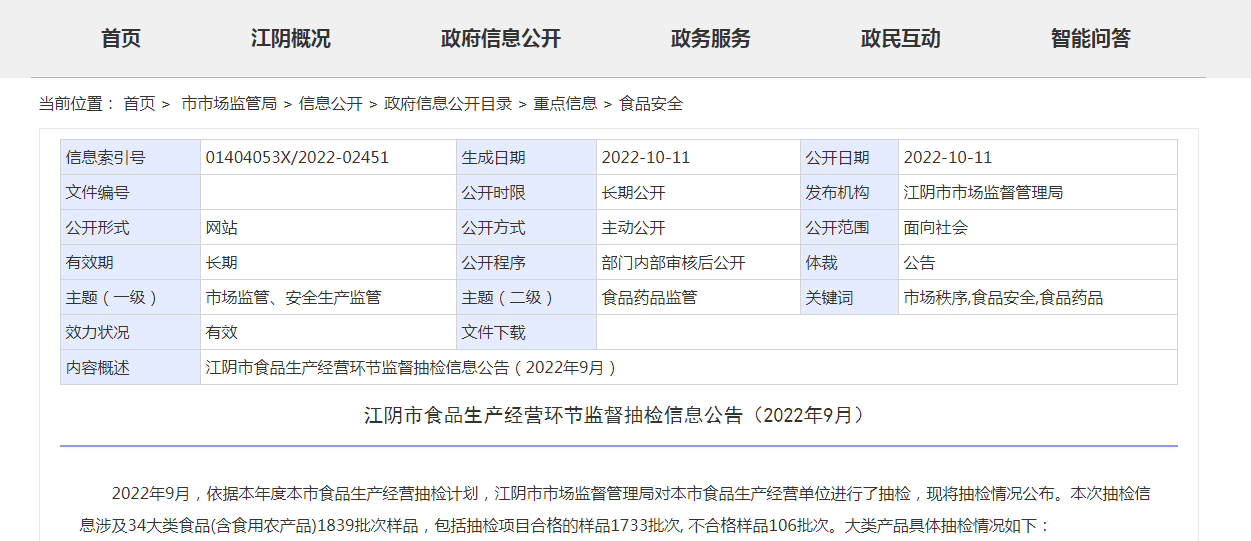Viewport: 1251px width, 541px height.
Task: Click the 公告 value cell
Action: (1038, 262)
